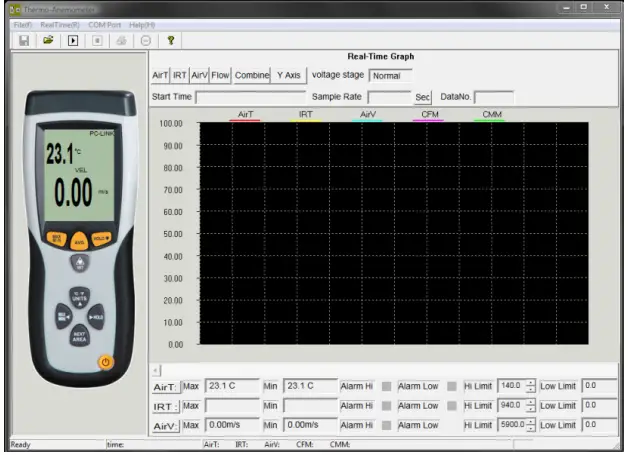Start recording with the play icon

coord(72,40)
